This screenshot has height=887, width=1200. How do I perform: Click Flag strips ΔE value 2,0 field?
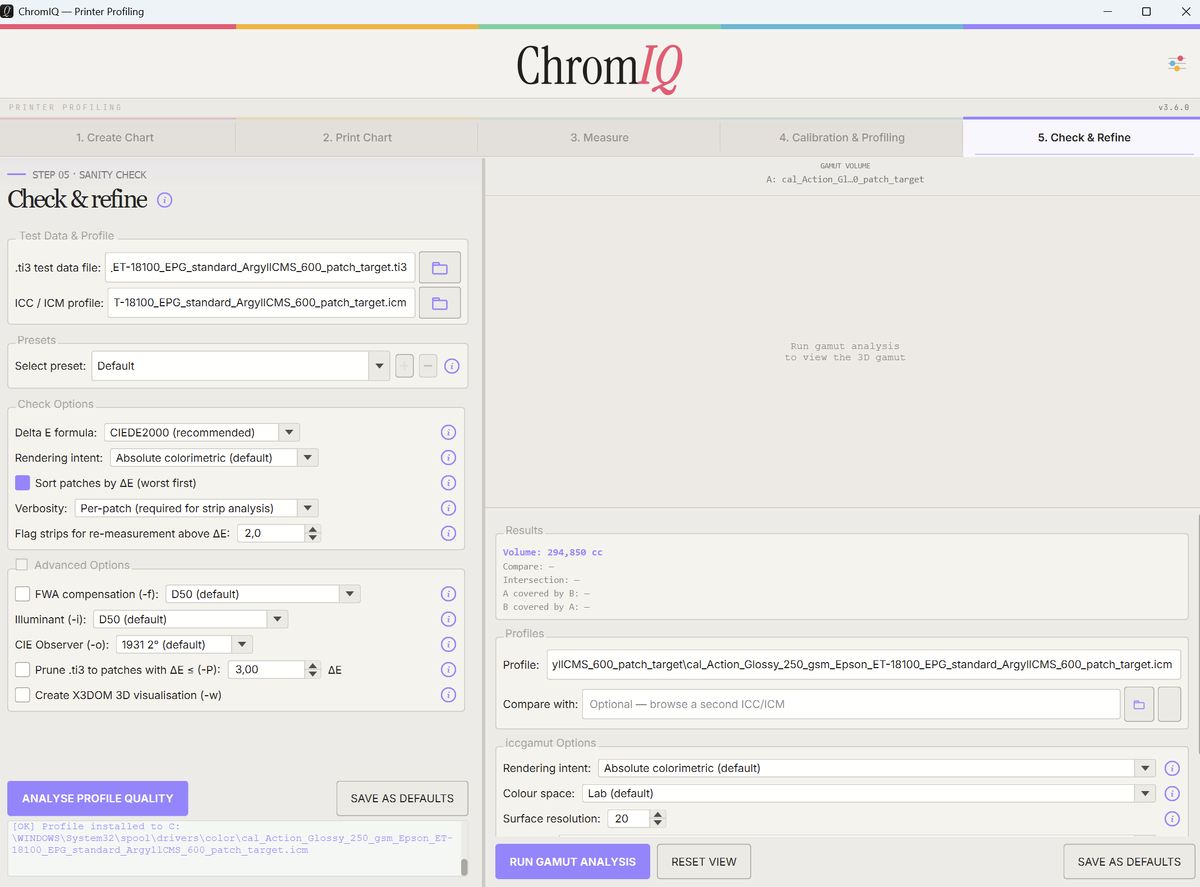(270, 533)
